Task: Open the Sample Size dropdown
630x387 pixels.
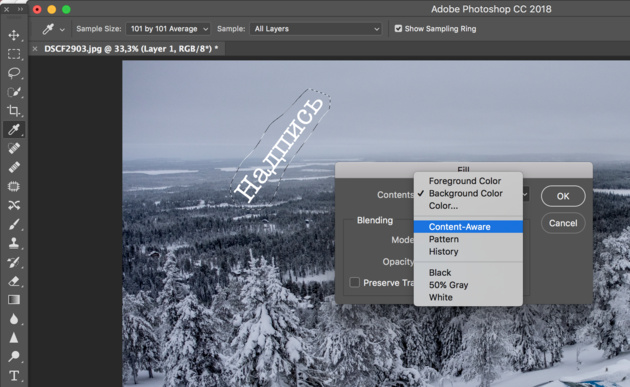Action: pos(168,29)
